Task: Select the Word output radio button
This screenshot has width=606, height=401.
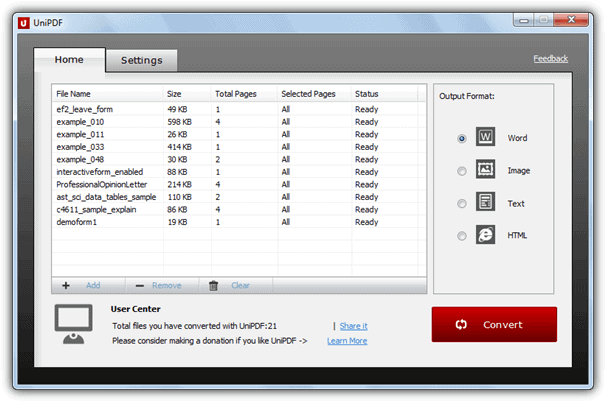Action: point(461,138)
